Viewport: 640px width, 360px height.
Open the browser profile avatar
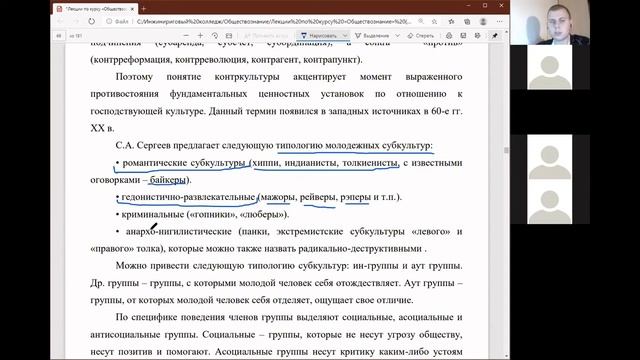(483, 21)
